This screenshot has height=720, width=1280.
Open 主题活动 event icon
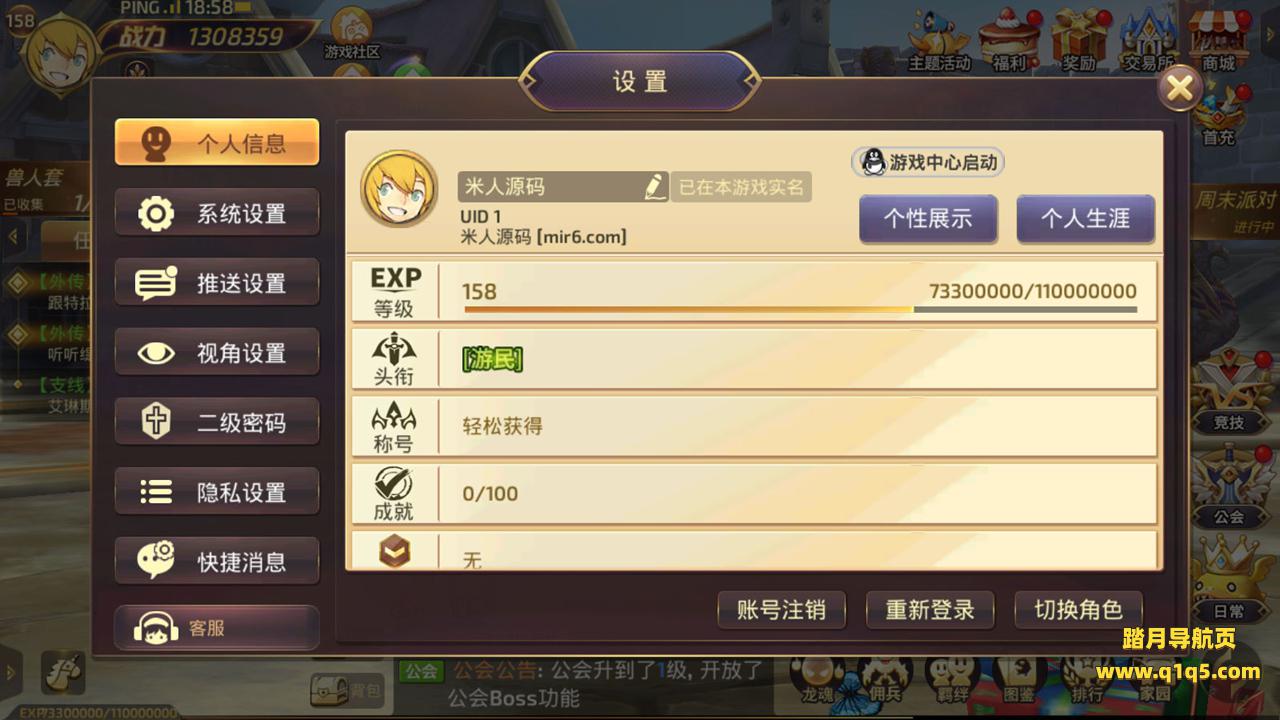point(939,40)
